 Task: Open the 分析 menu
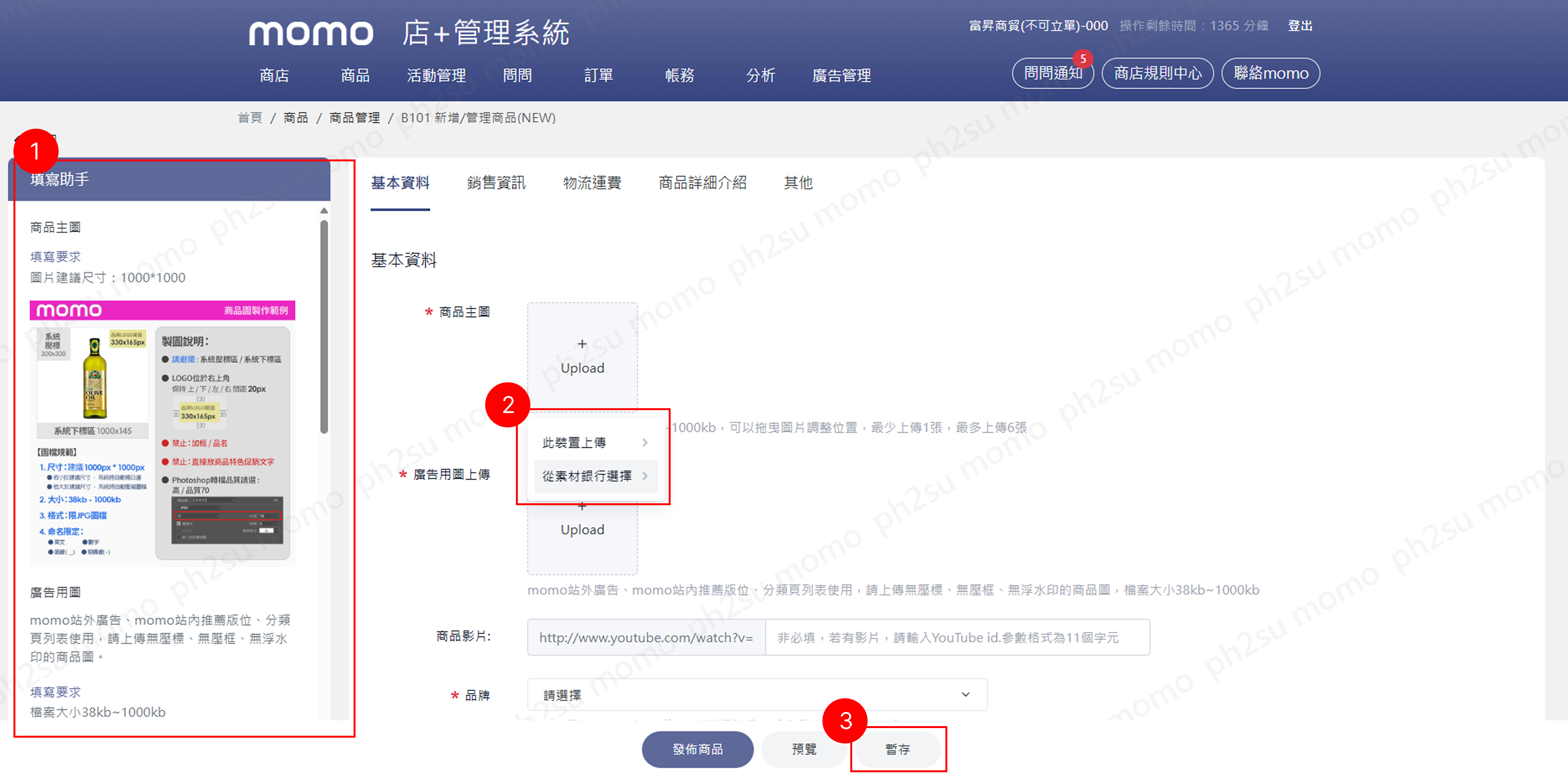pyautogui.click(x=760, y=76)
